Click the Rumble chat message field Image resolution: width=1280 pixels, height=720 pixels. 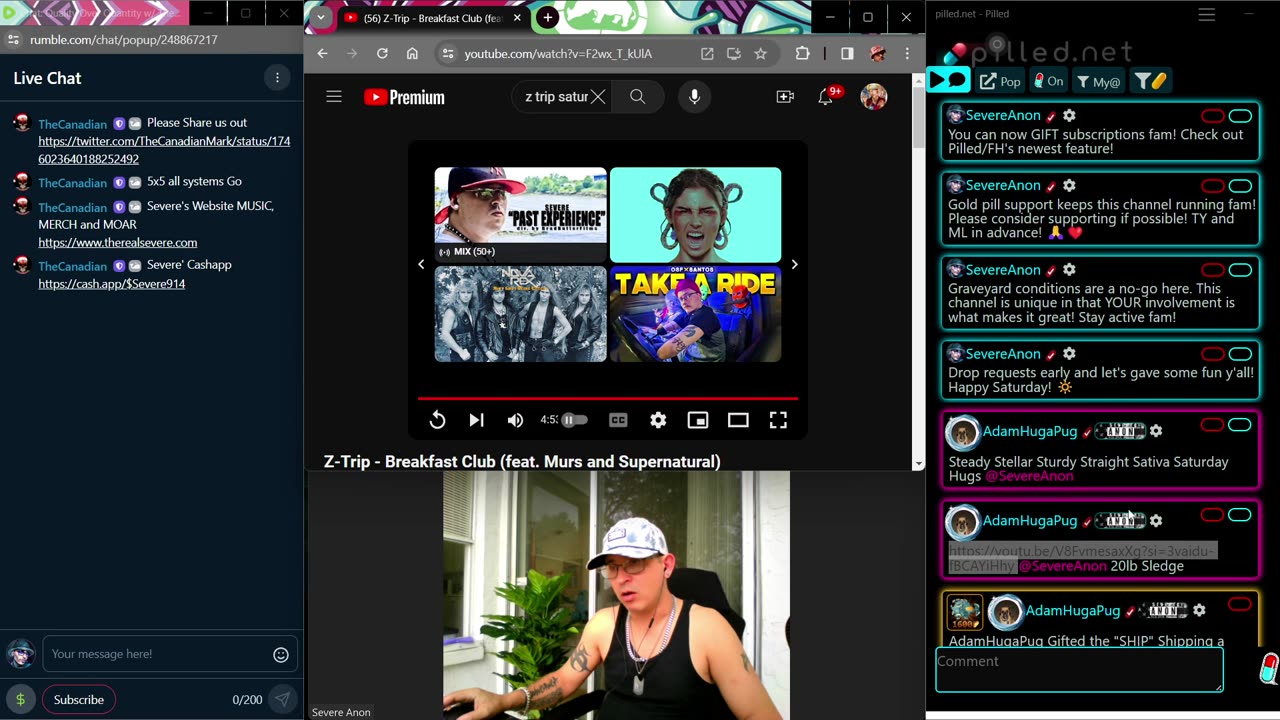tap(155, 654)
